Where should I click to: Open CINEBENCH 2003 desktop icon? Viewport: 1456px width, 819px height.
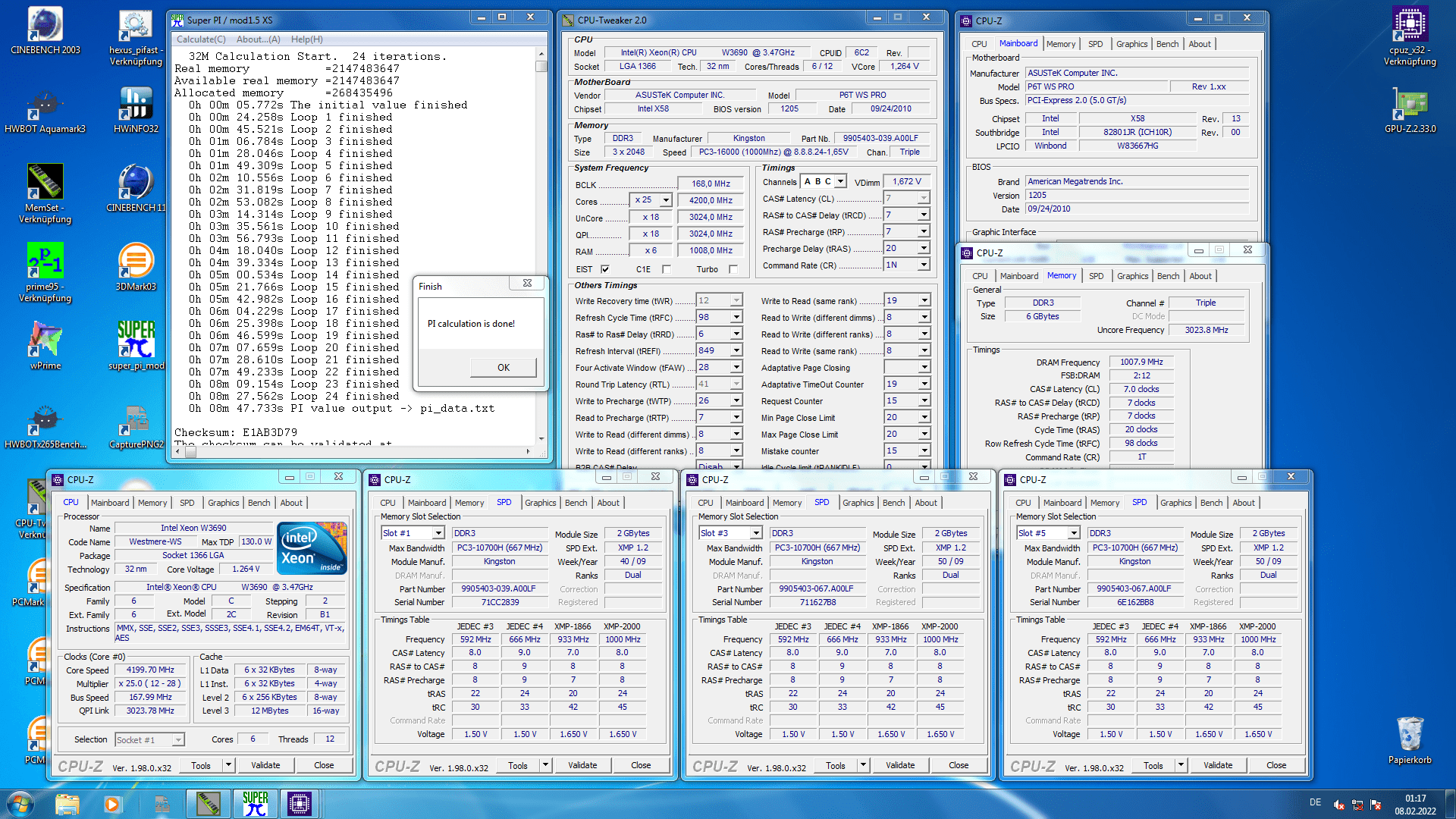click(x=45, y=30)
